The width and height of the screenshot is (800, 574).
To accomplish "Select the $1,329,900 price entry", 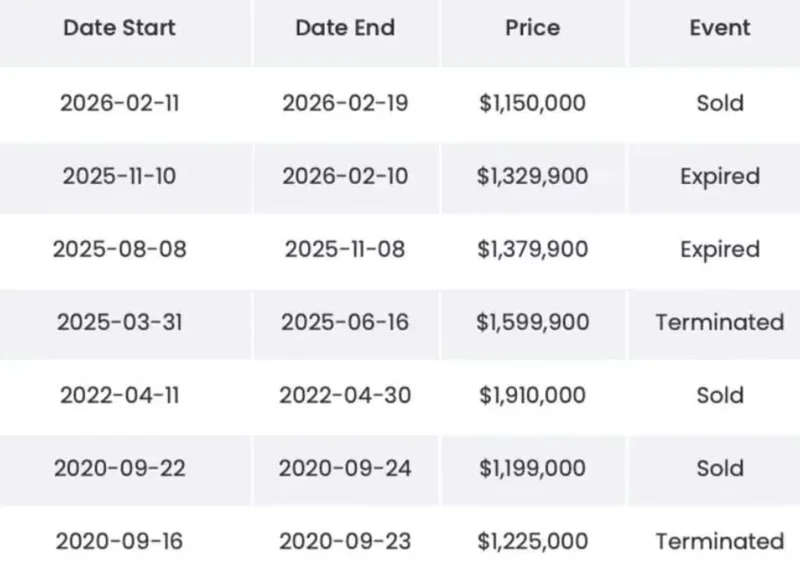I will pyautogui.click(x=531, y=176).
